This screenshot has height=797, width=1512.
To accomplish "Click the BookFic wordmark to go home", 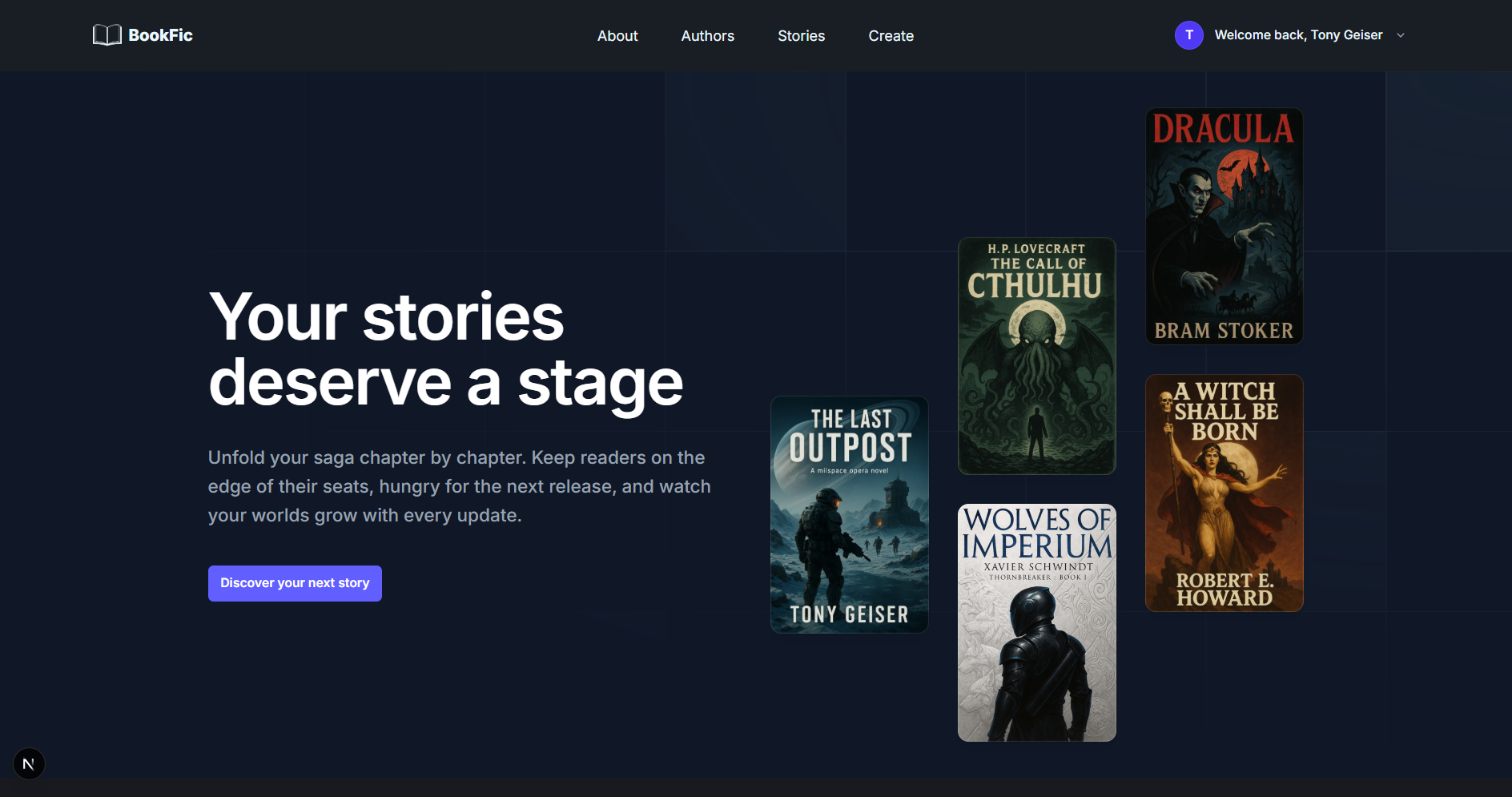I will tap(159, 34).
